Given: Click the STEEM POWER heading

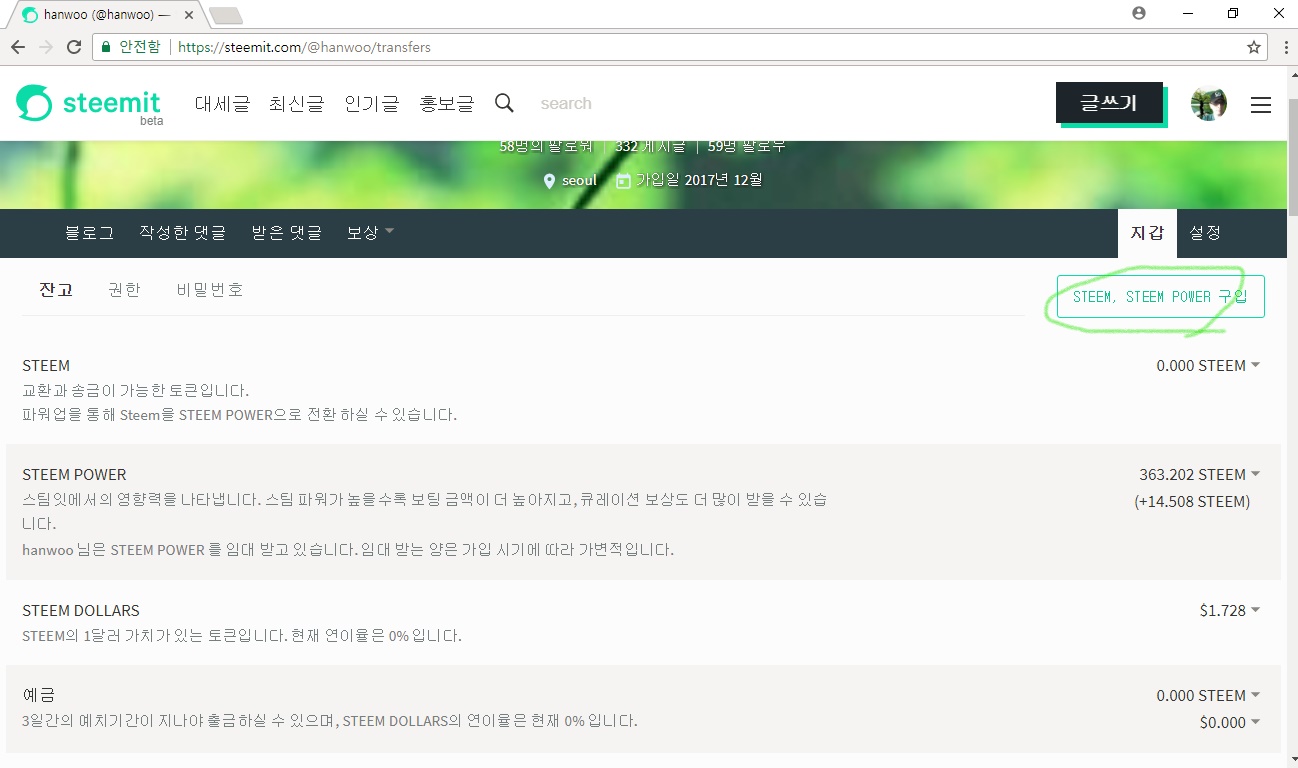Looking at the screenshot, I should point(74,474).
